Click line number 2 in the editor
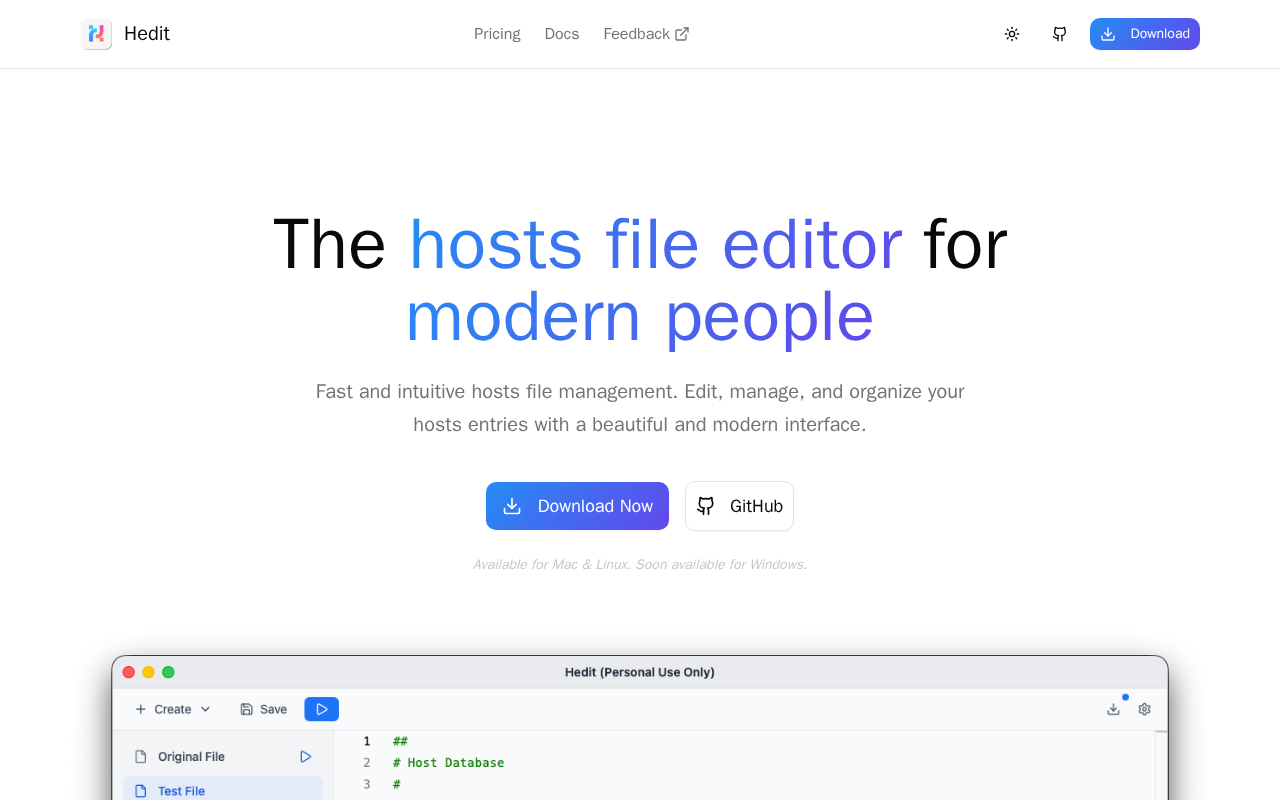The image size is (1280, 800). (x=367, y=763)
